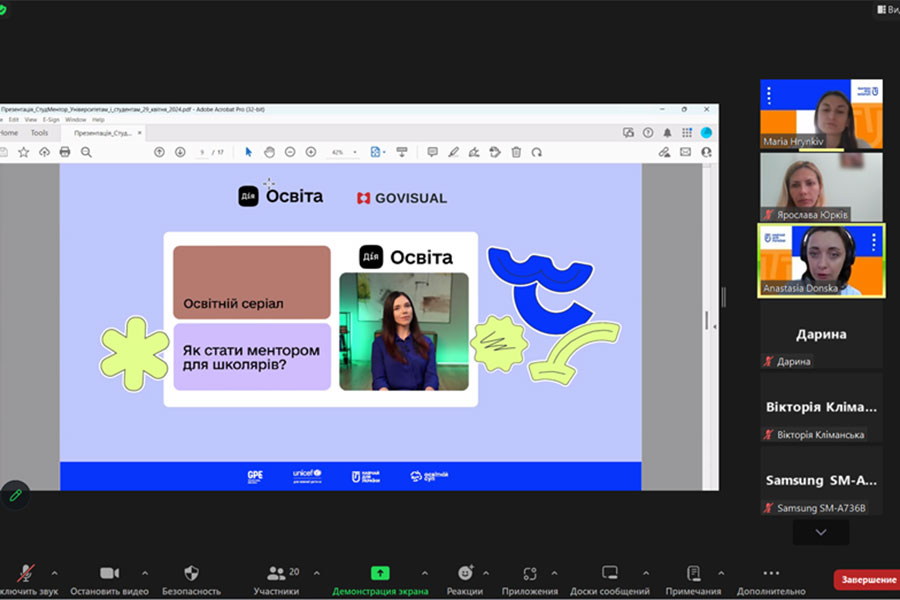Viewport: 900px width, 600px height.
Task: Click the delete trash icon in Acrobat
Action: pos(516,152)
